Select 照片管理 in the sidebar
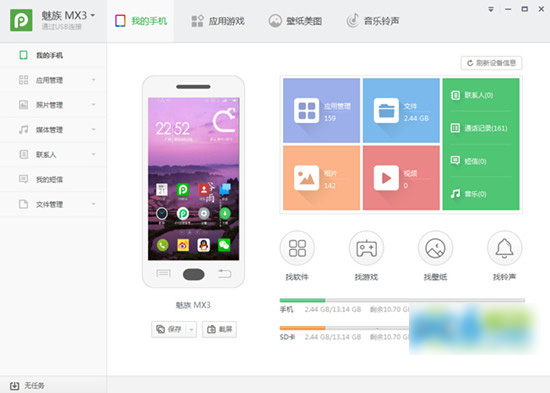This screenshot has width=550, height=393. tap(53, 105)
